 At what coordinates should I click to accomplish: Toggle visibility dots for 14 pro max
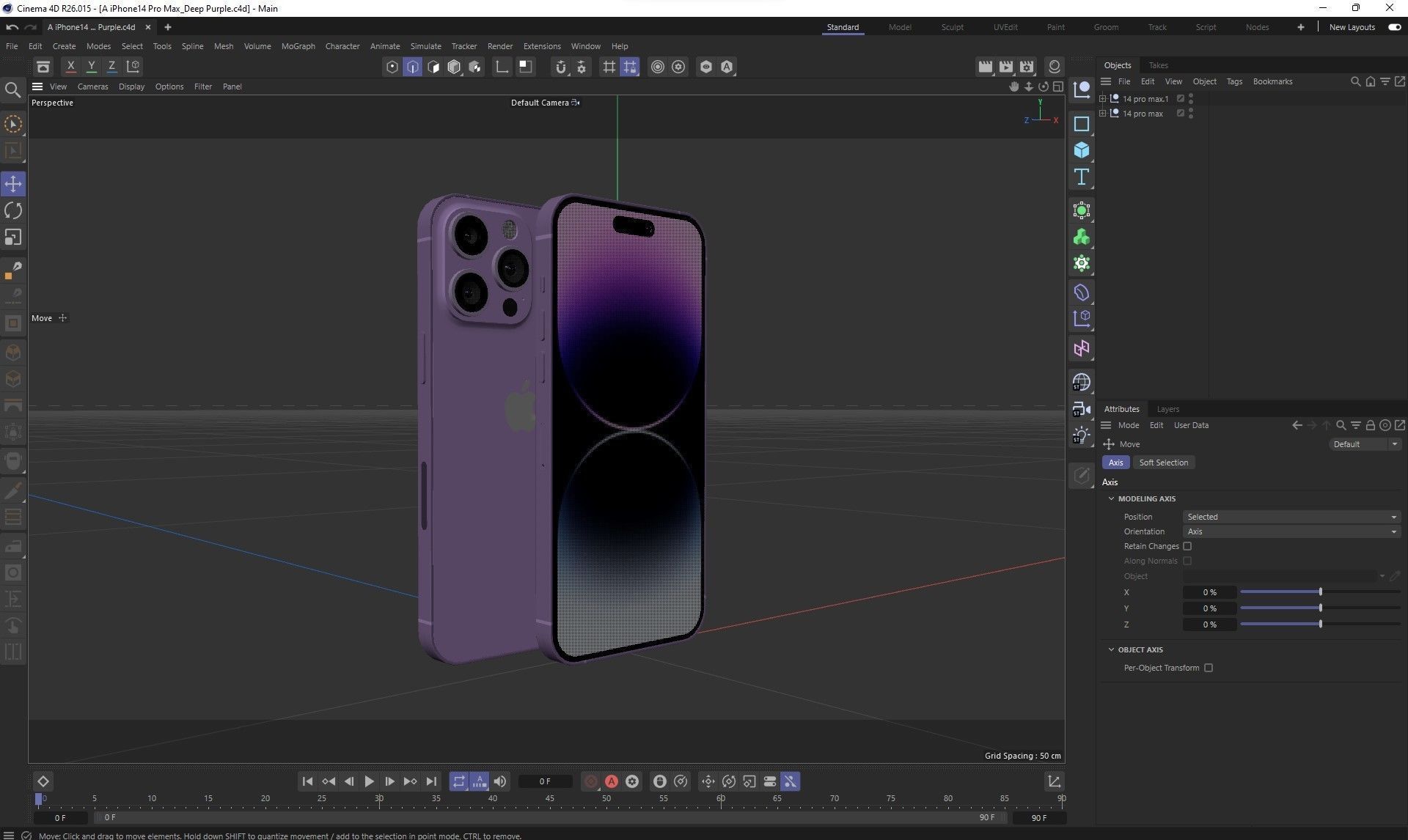coord(1191,114)
